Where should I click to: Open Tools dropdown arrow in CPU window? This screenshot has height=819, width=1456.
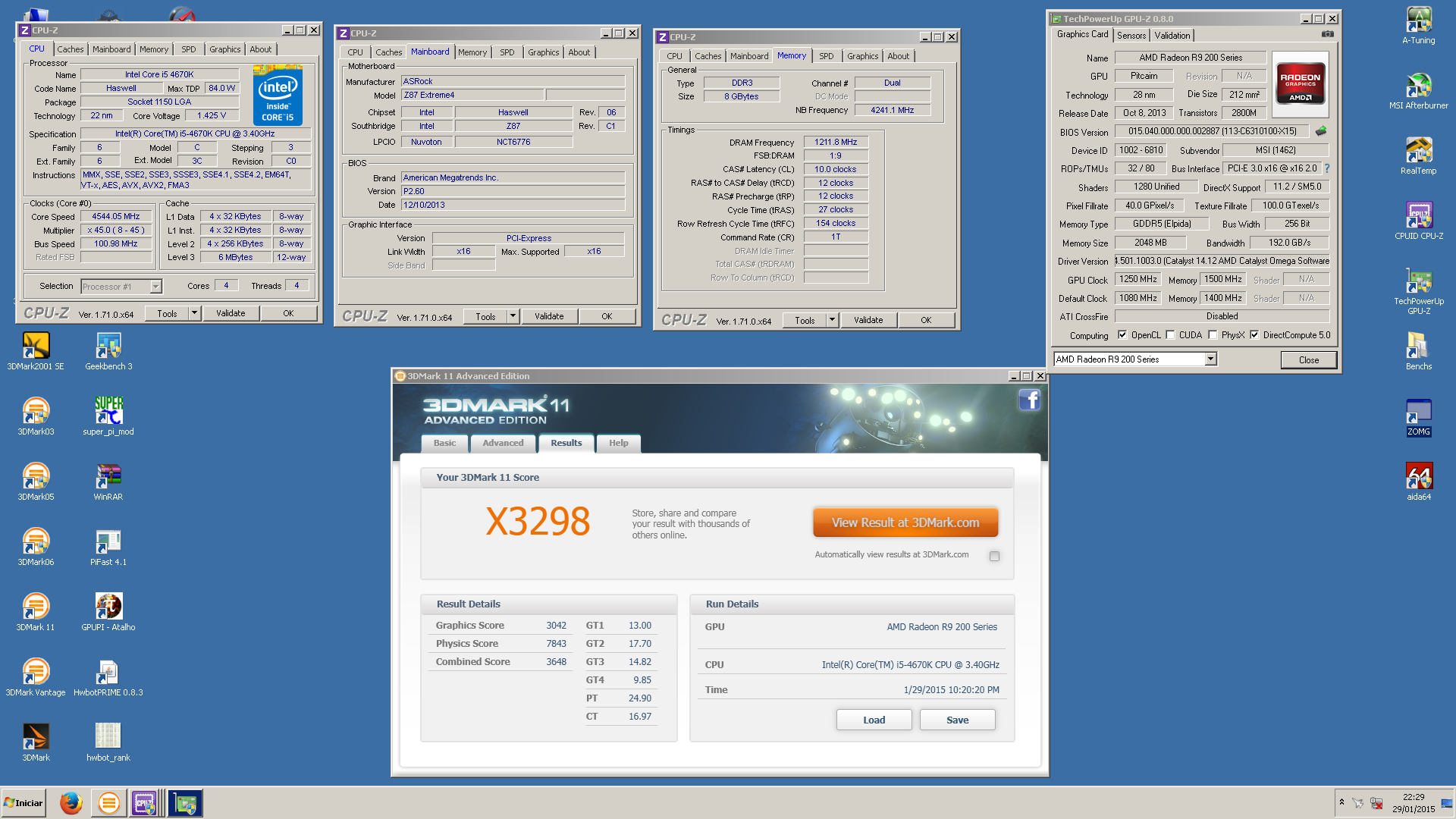194,313
